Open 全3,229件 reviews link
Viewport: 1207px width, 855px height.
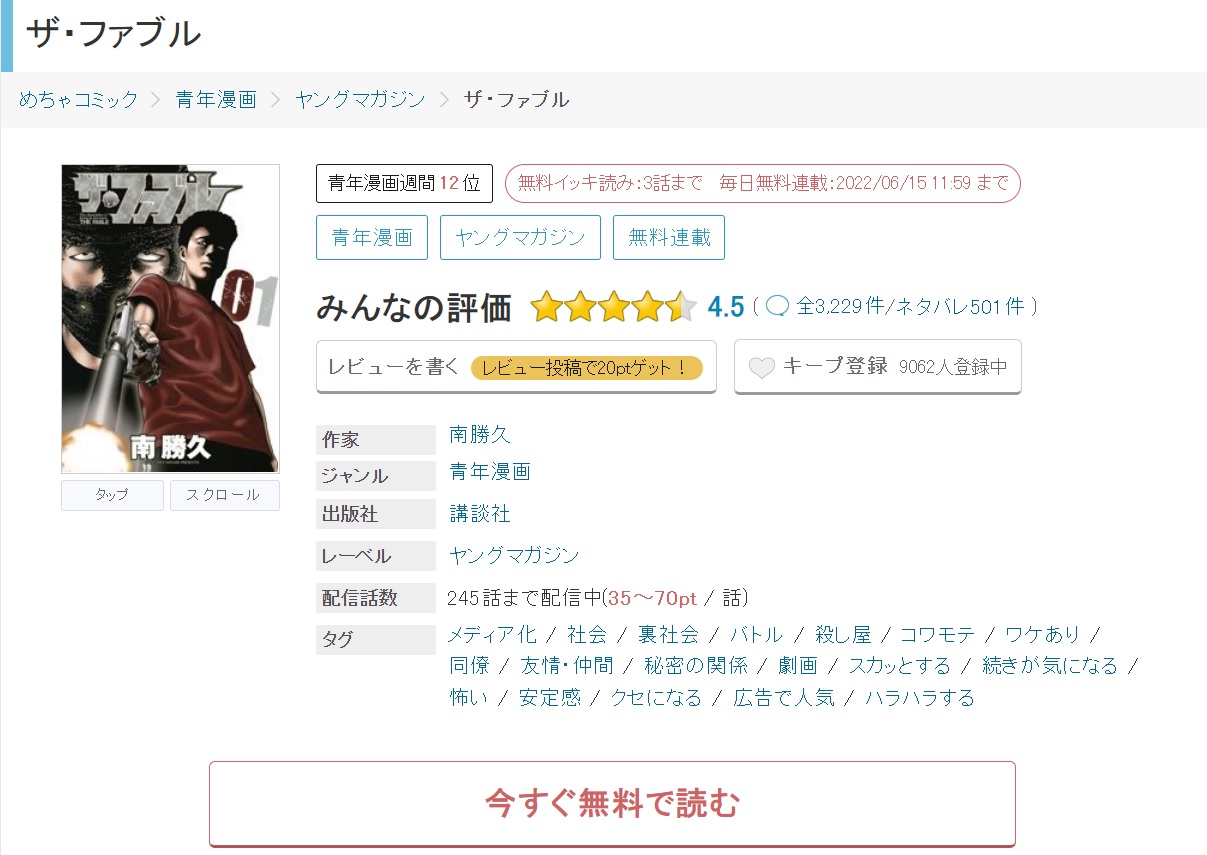(x=840, y=307)
